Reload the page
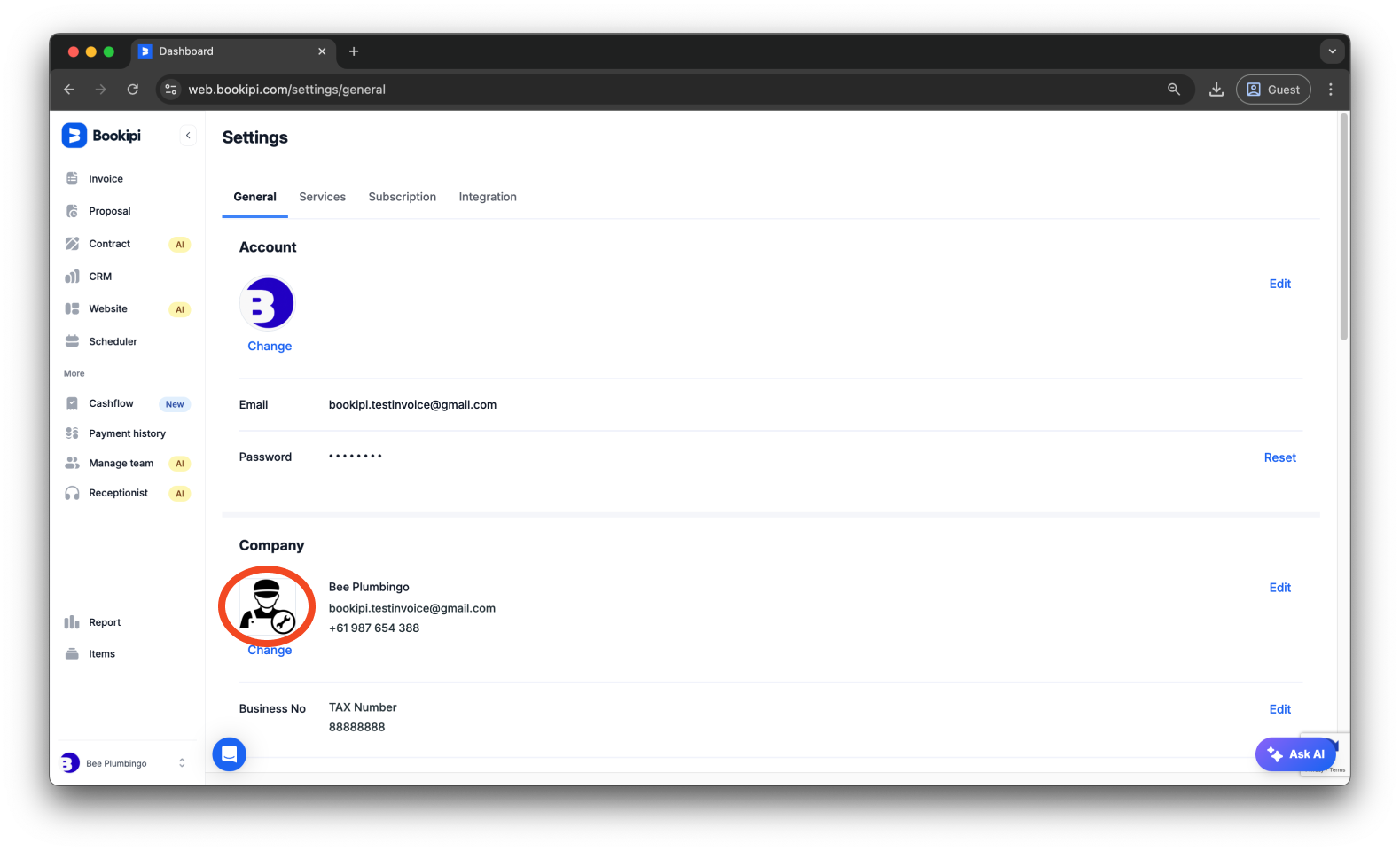Viewport: 1400px width, 851px height. [133, 90]
